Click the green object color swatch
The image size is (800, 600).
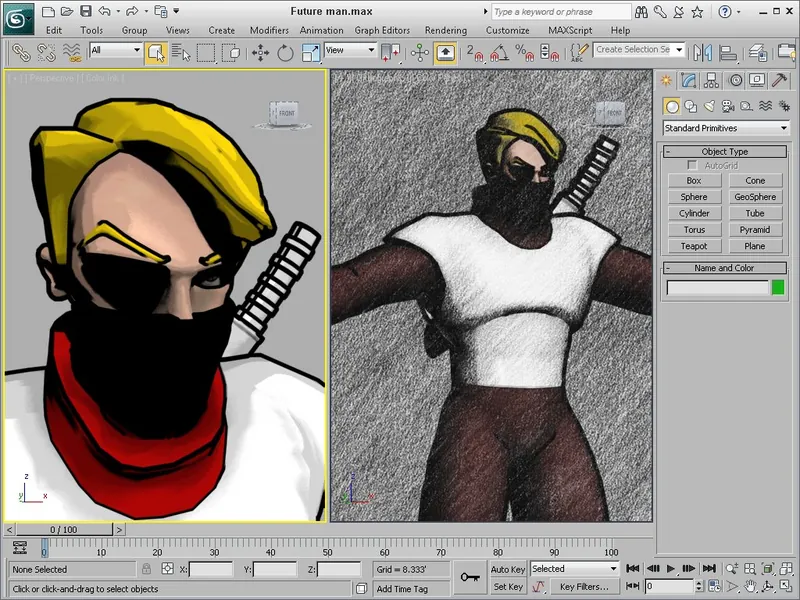coord(778,288)
